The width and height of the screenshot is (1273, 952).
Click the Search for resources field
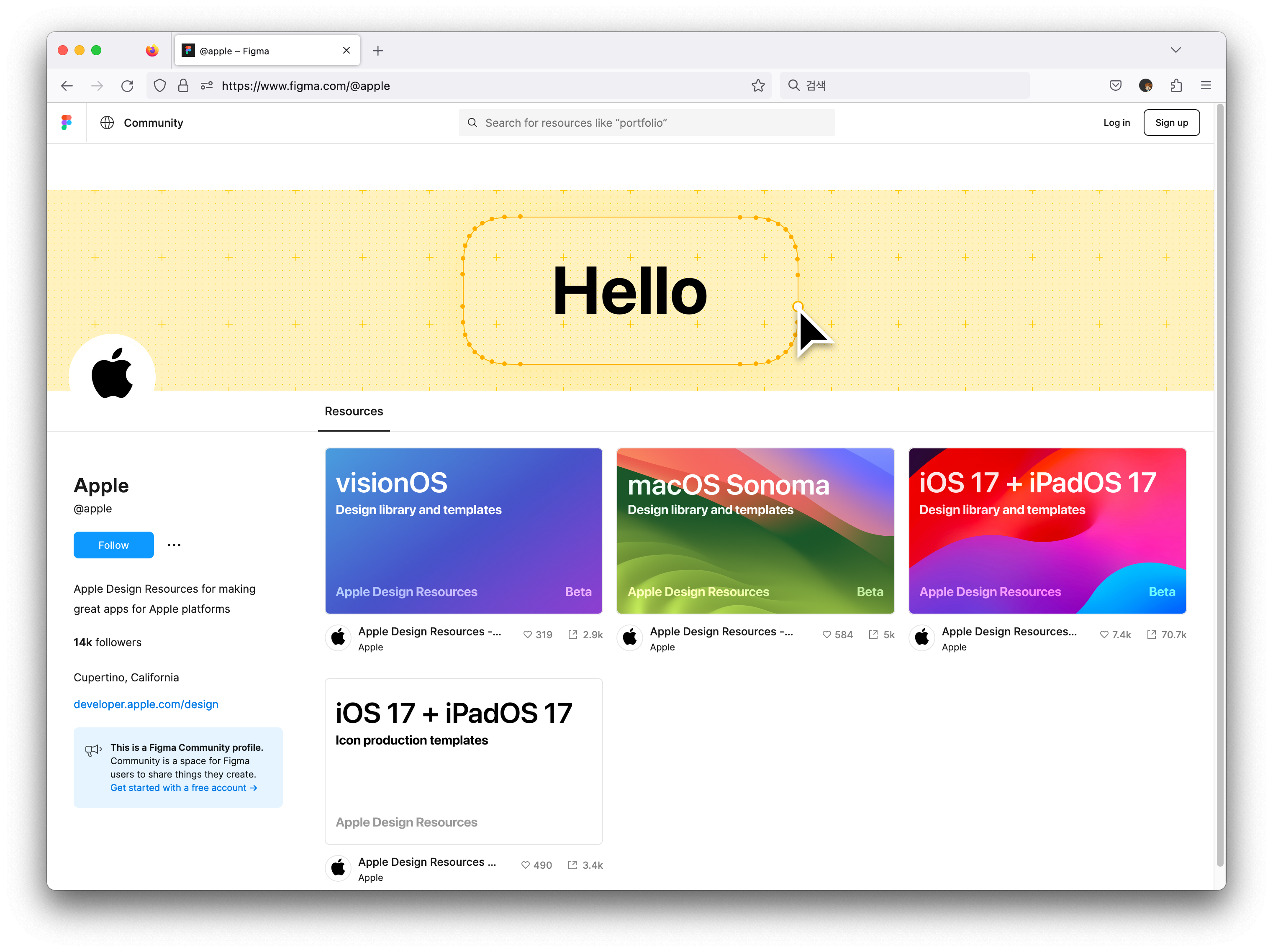tap(646, 123)
